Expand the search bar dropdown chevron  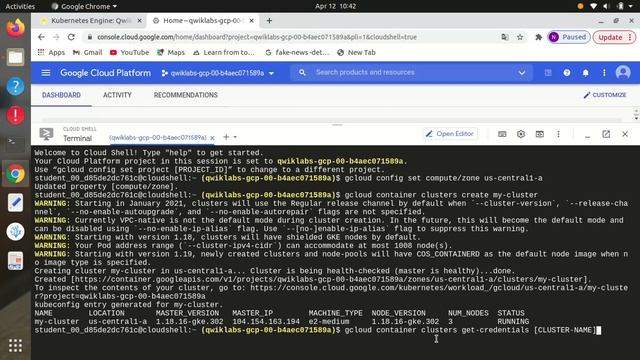pos(522,73)
